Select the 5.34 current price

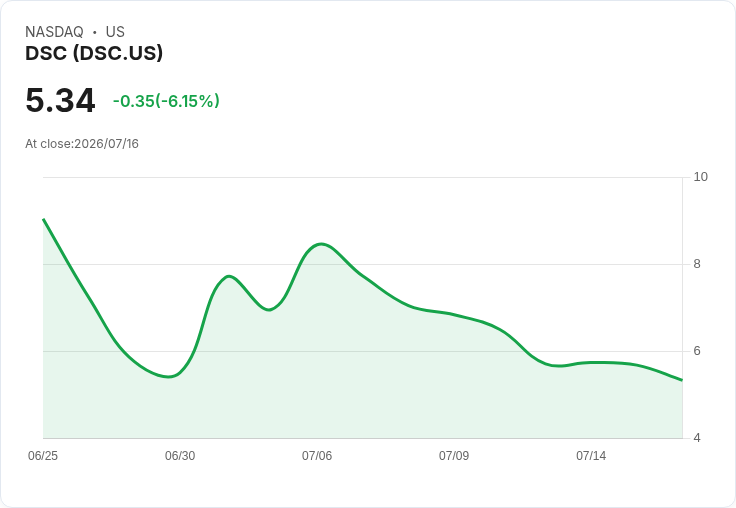tap(60, 100)
